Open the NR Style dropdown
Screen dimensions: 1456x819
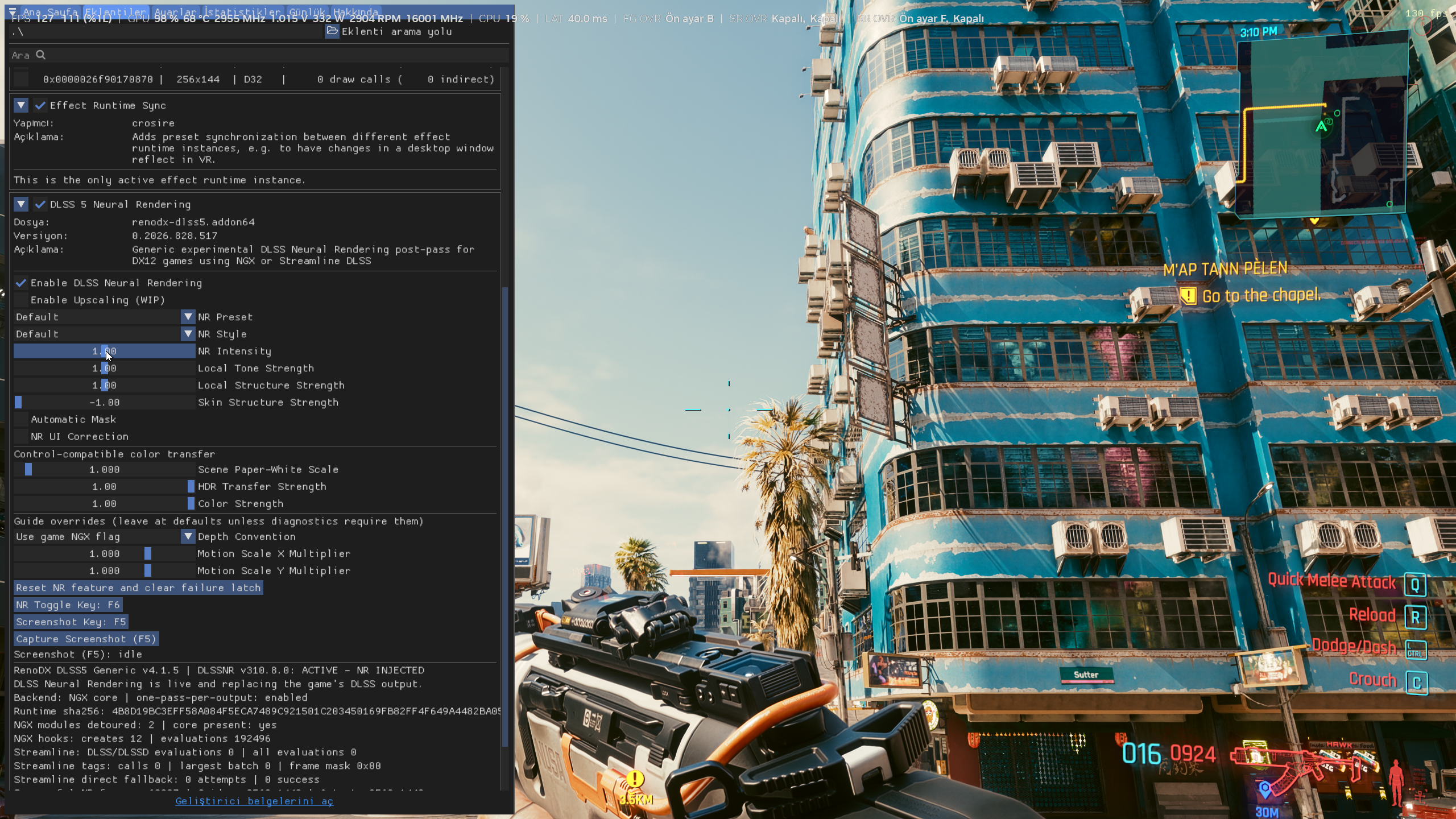(105, 334)
